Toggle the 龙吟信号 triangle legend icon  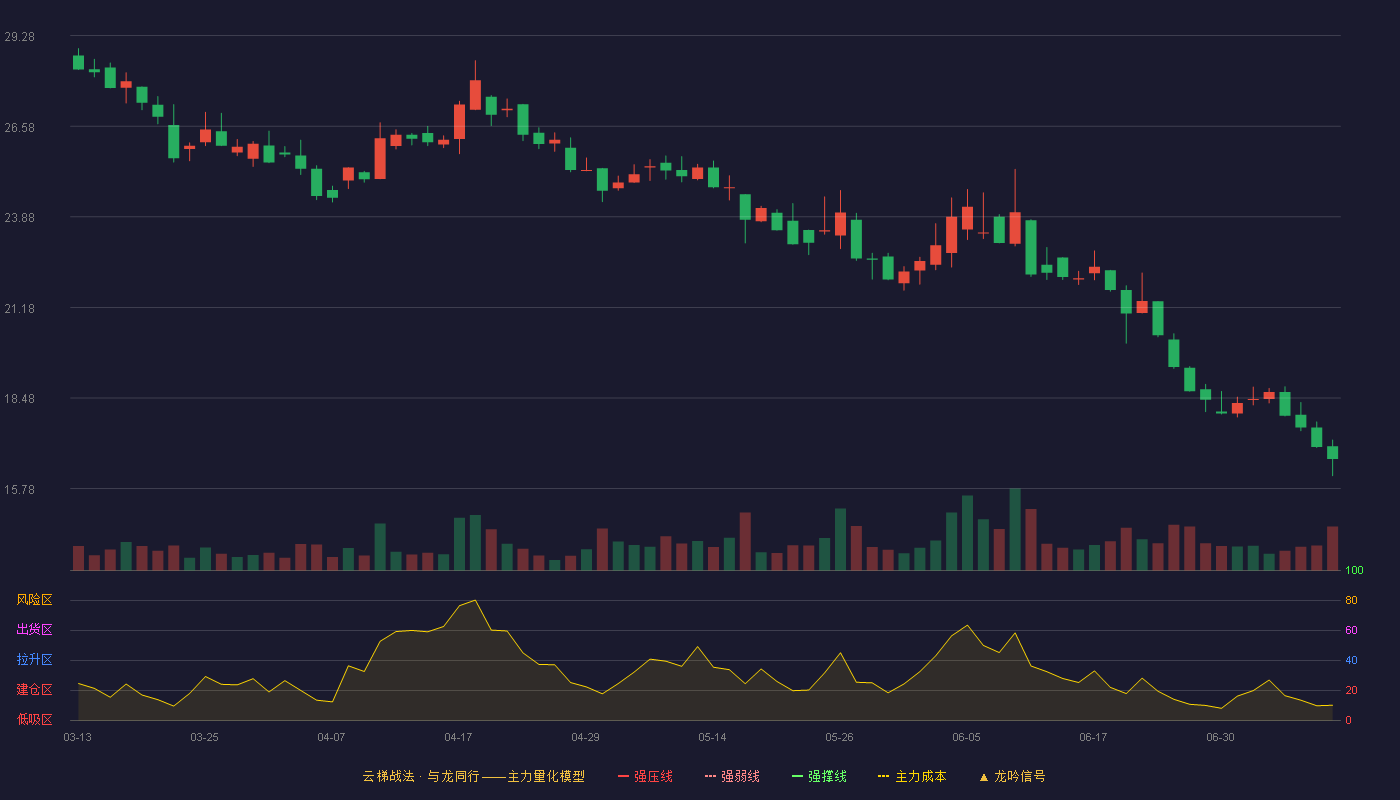[984, 777]
